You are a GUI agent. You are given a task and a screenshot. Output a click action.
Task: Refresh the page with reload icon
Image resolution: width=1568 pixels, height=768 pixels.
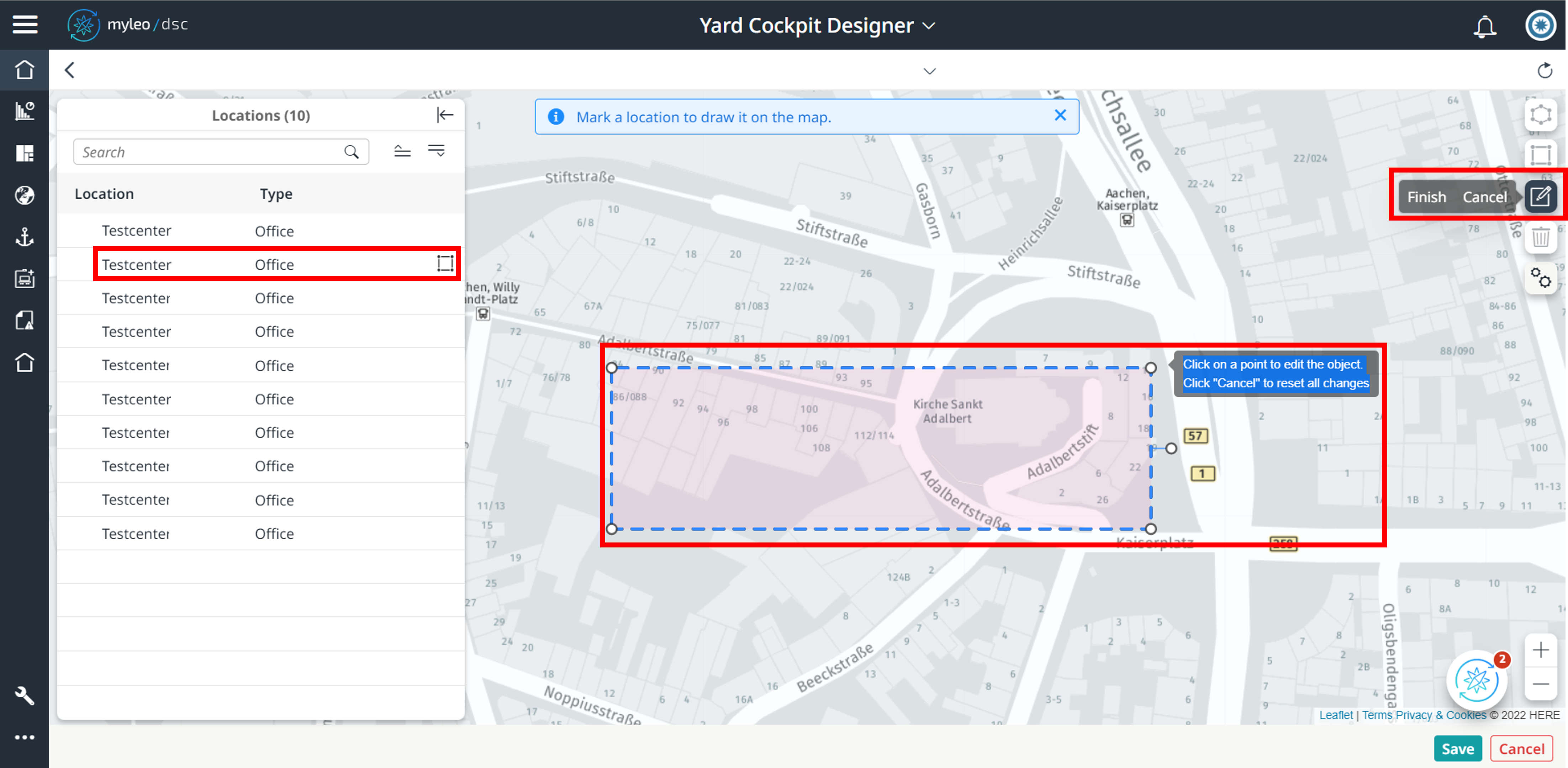pos(1544,70)
